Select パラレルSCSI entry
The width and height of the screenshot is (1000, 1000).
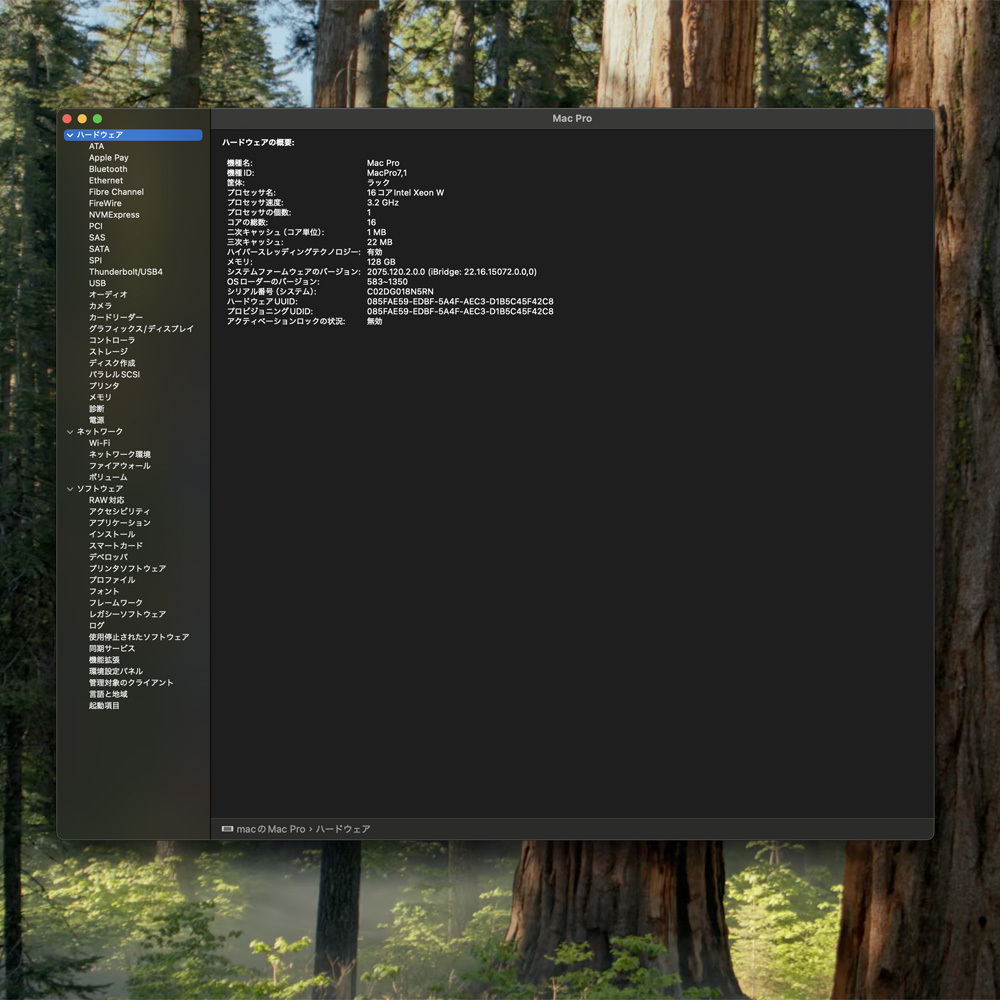(x=114, y=374)
